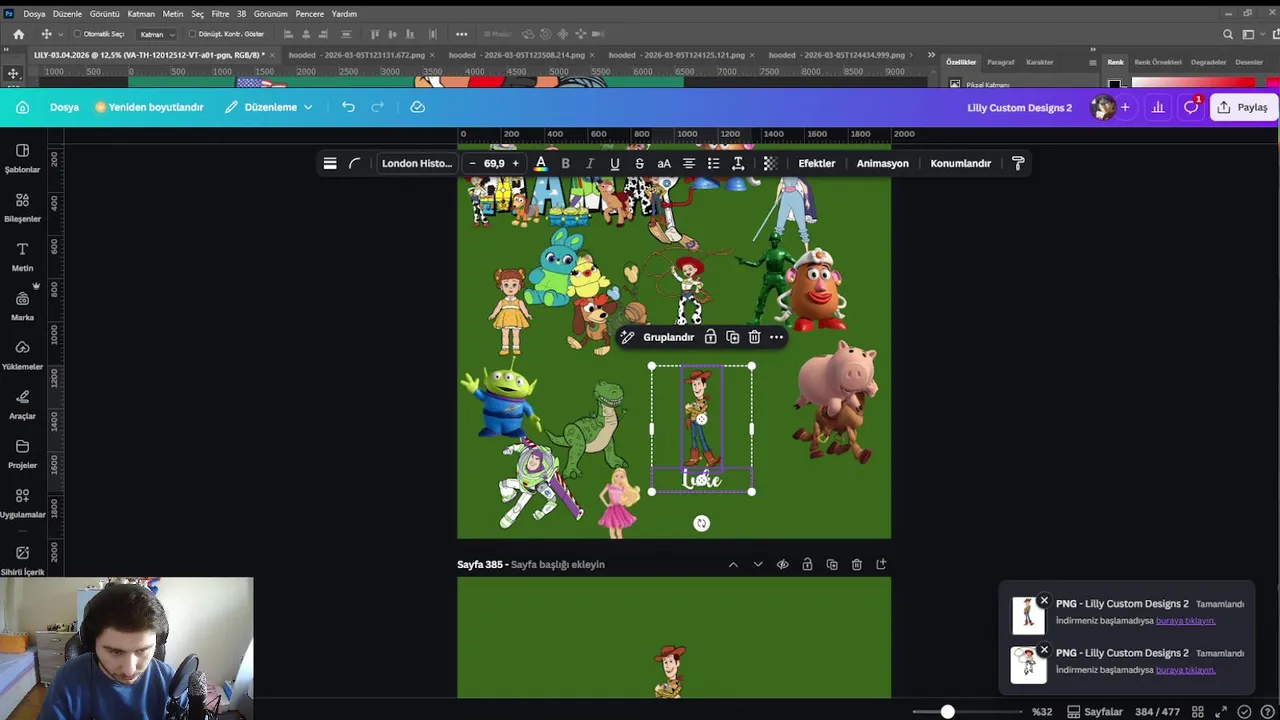This screenshot has width=1280, height=720.
Task: Dismiss first PNG download notification
Action: pyautogui.click(x=1044, y=601)
